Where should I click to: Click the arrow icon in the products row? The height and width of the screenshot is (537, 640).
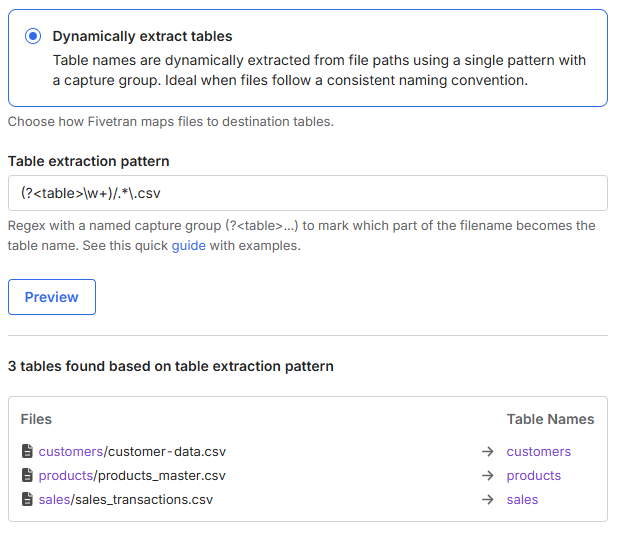click(x=487, y=476)
